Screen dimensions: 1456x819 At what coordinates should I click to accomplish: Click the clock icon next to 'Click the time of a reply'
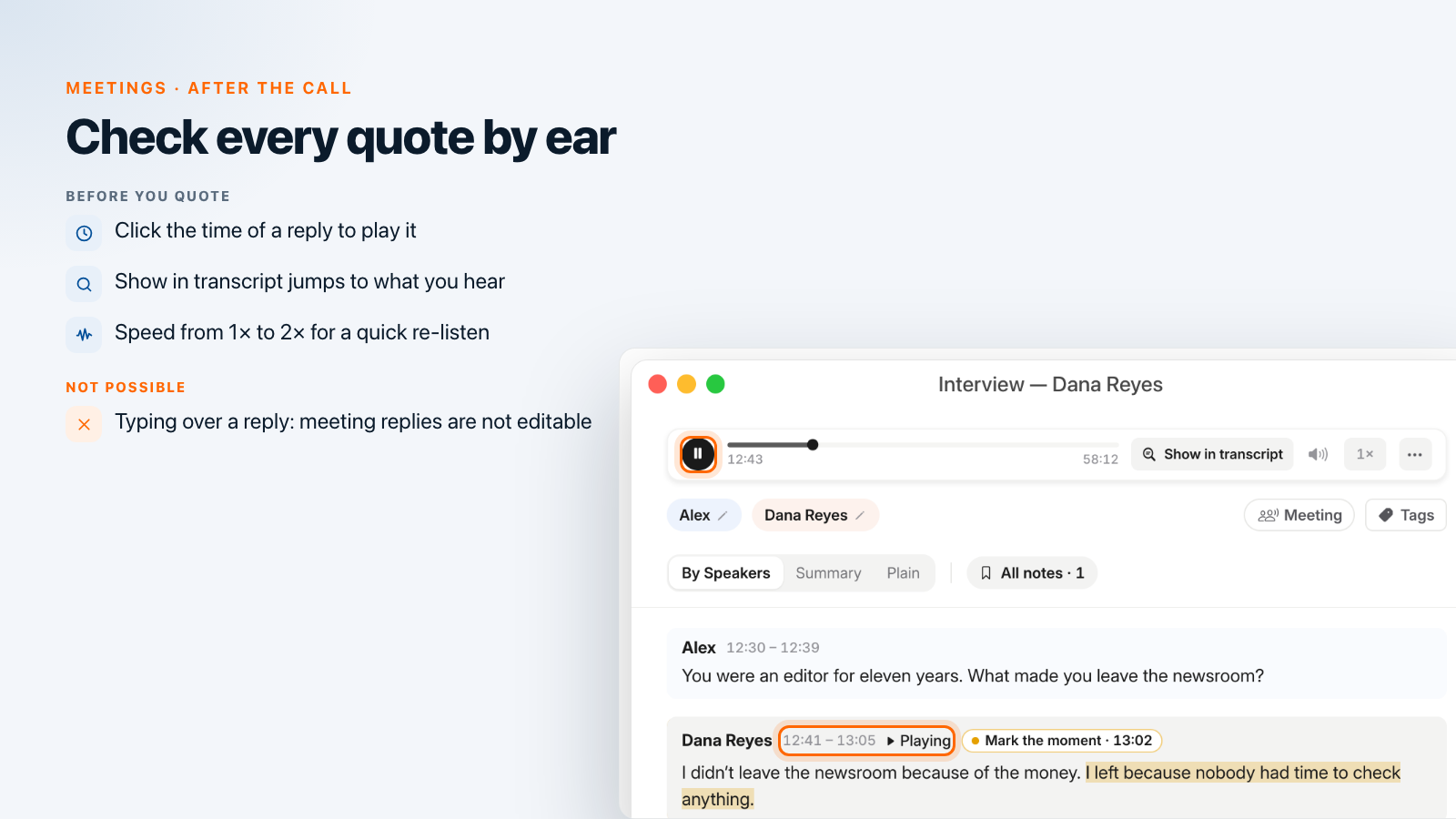tap(84, 233)
